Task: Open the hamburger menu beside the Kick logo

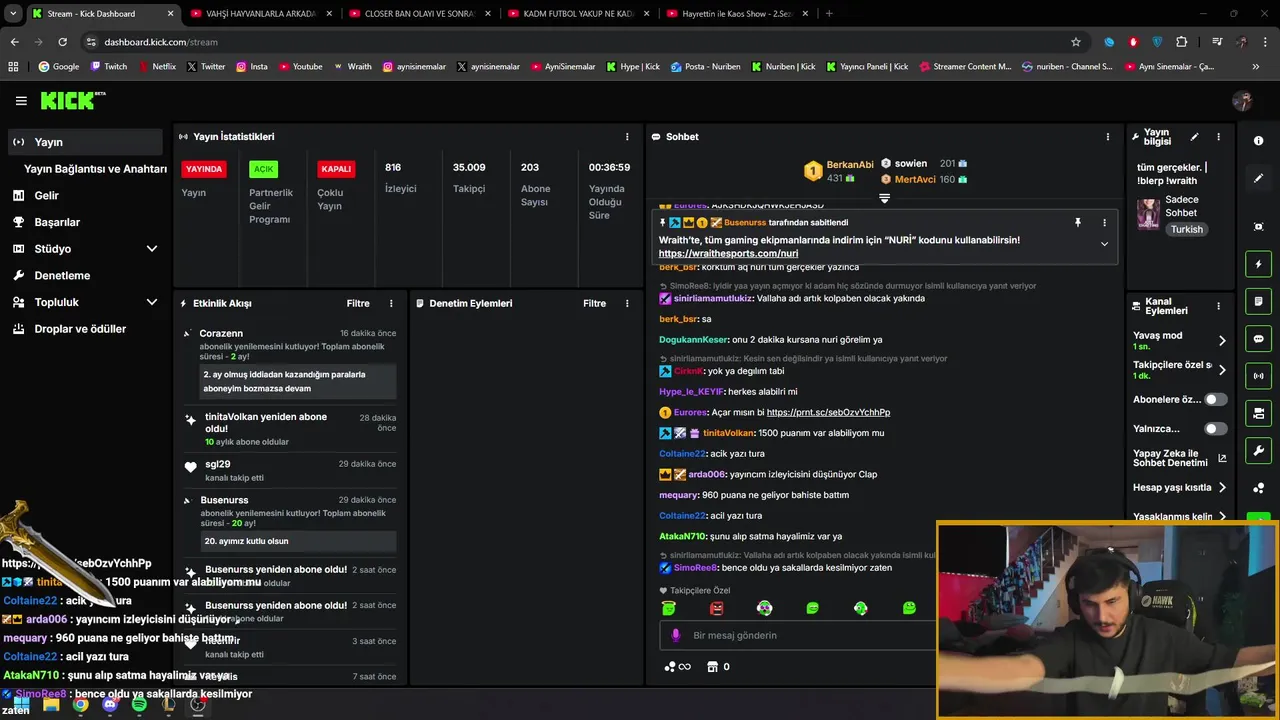Action: pos(21,101)
